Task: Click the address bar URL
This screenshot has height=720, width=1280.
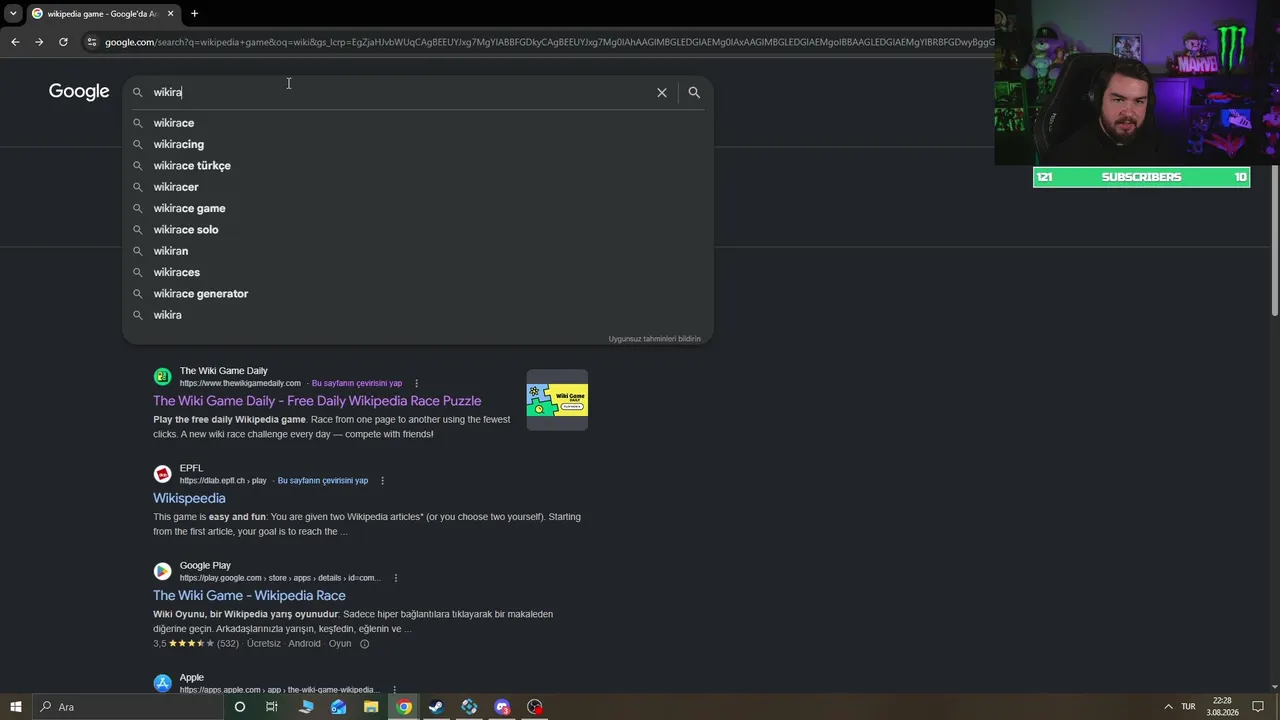Action: pyautogui.click(x=548, y=42)
